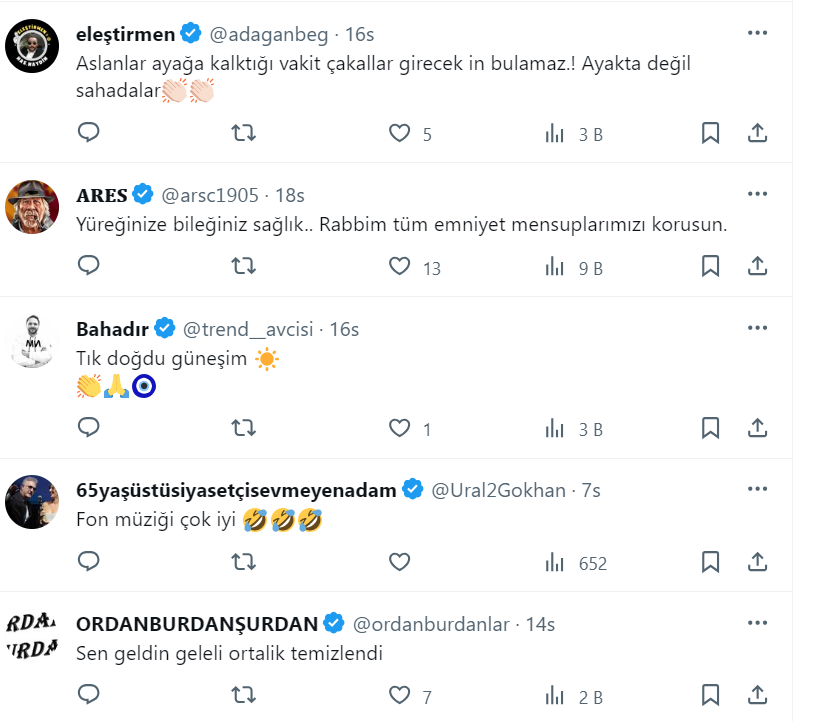Open the reply box for eleştirmen's tweet
This screenshot has width=814, height=721.
click(90, 131)
